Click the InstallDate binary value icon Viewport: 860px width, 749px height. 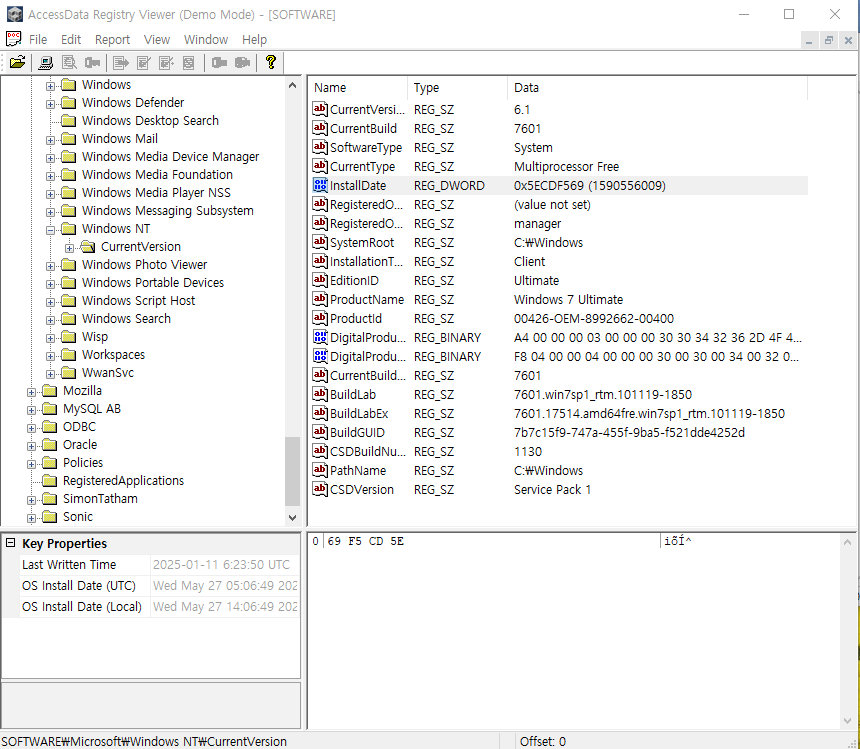320,185
